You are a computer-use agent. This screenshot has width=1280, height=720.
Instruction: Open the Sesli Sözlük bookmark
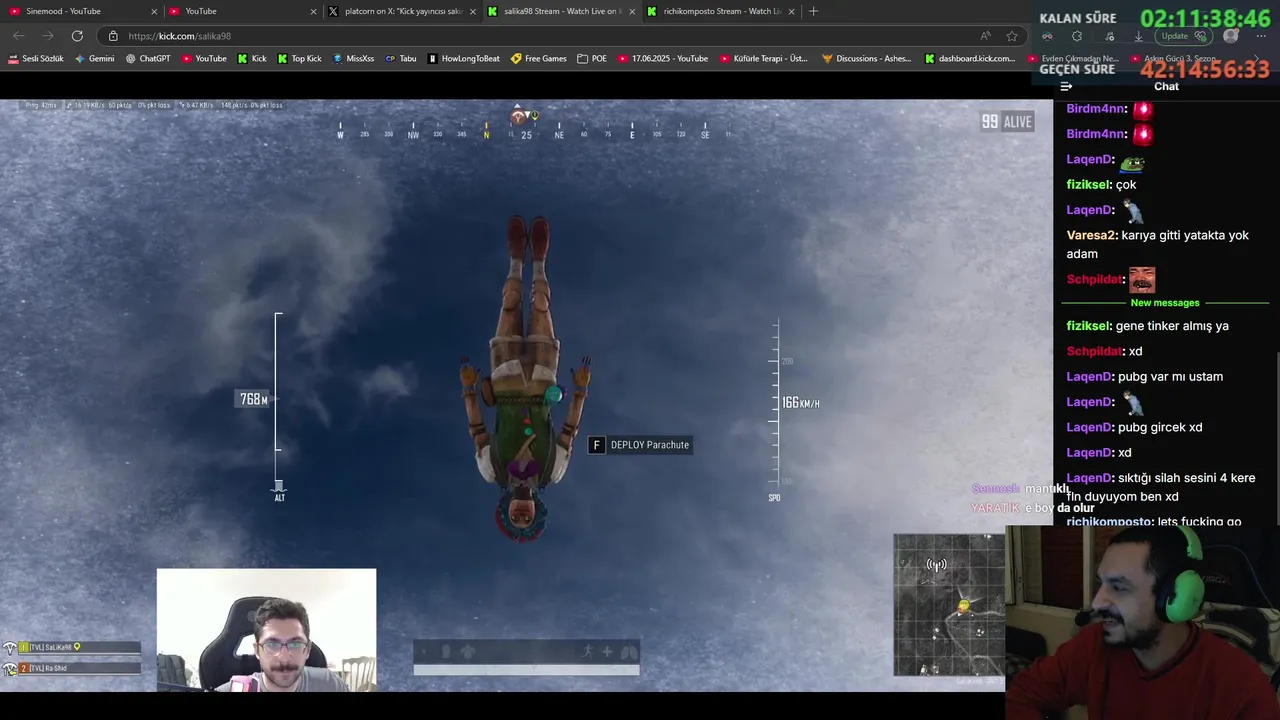(36, 59)
